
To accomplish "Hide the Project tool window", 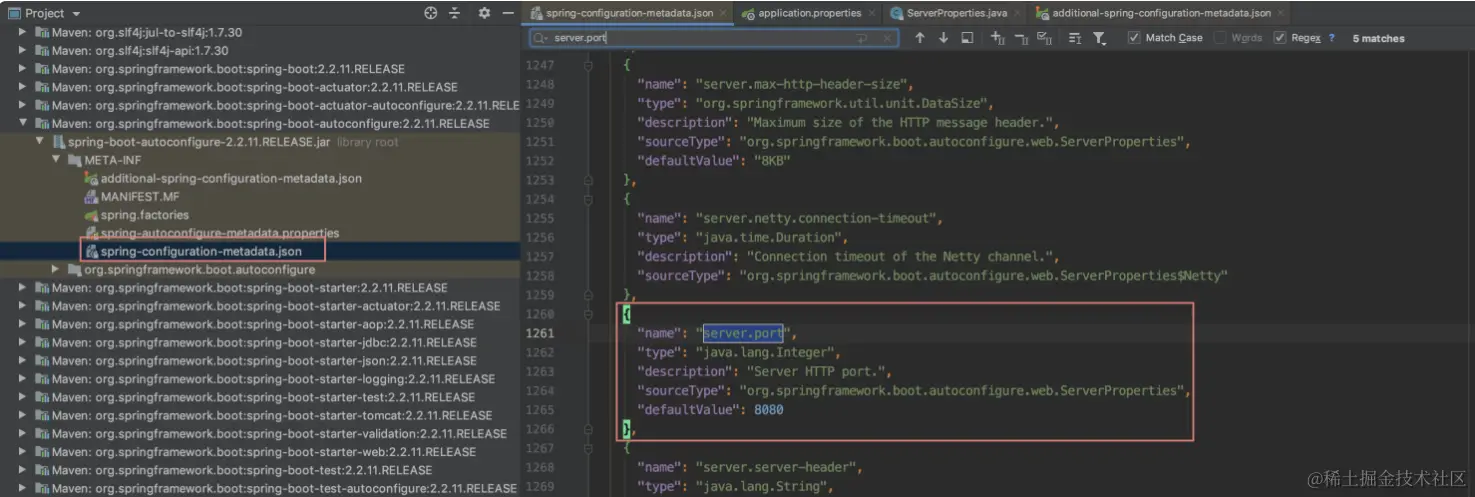I will click(x=508, y=13).
